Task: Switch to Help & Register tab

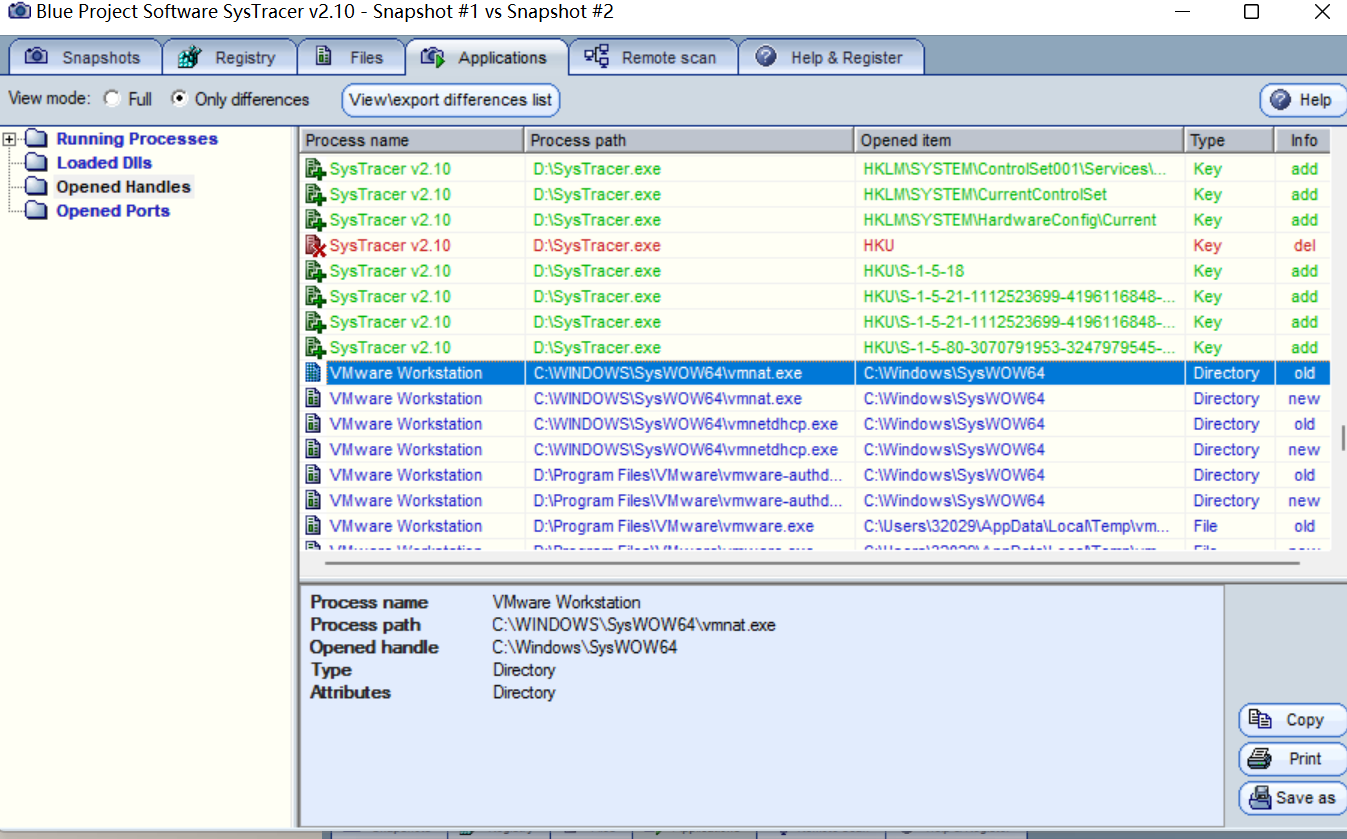Action: coord(831,57)
